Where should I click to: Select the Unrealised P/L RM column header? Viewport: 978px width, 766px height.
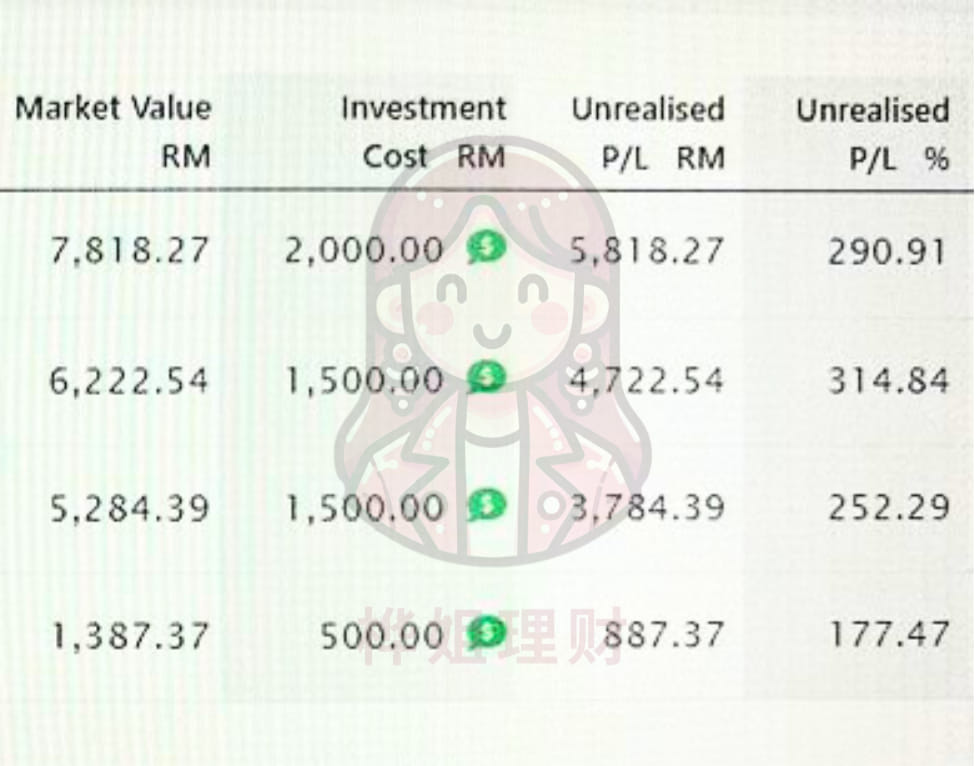point(648,132)
